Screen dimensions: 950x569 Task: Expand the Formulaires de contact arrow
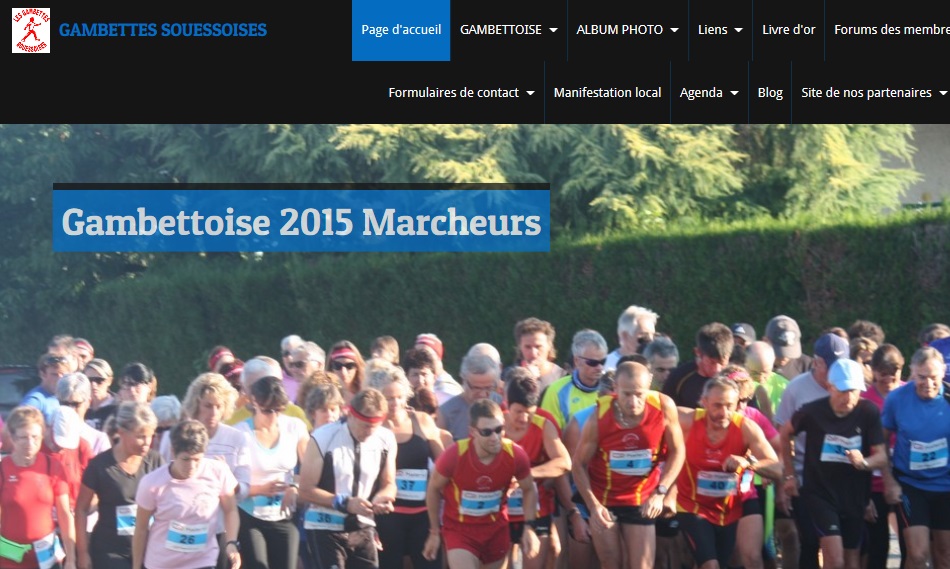(530, 93)
